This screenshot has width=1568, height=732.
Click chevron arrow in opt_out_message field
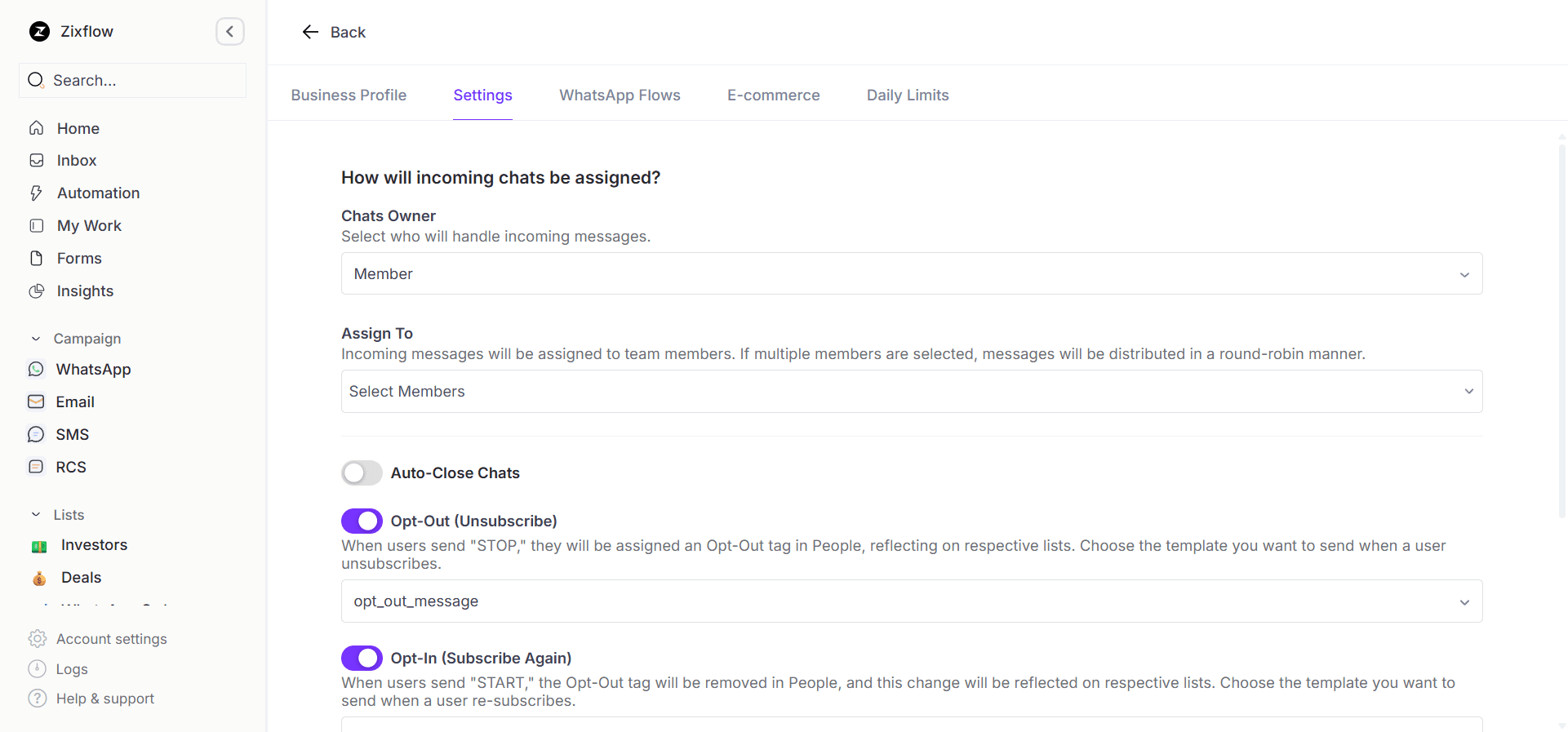[1464, 602]
